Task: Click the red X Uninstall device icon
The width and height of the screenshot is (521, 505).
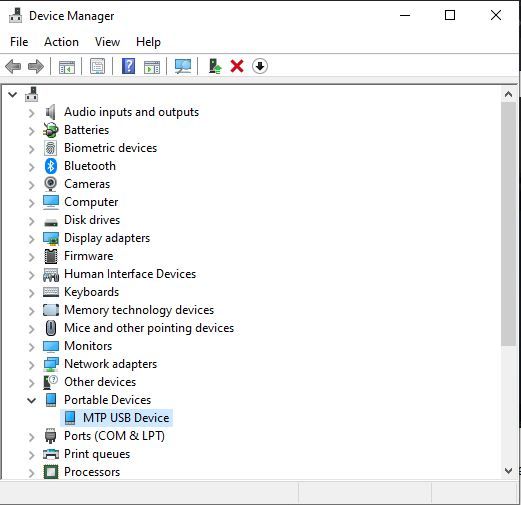Action: [237, 66]
